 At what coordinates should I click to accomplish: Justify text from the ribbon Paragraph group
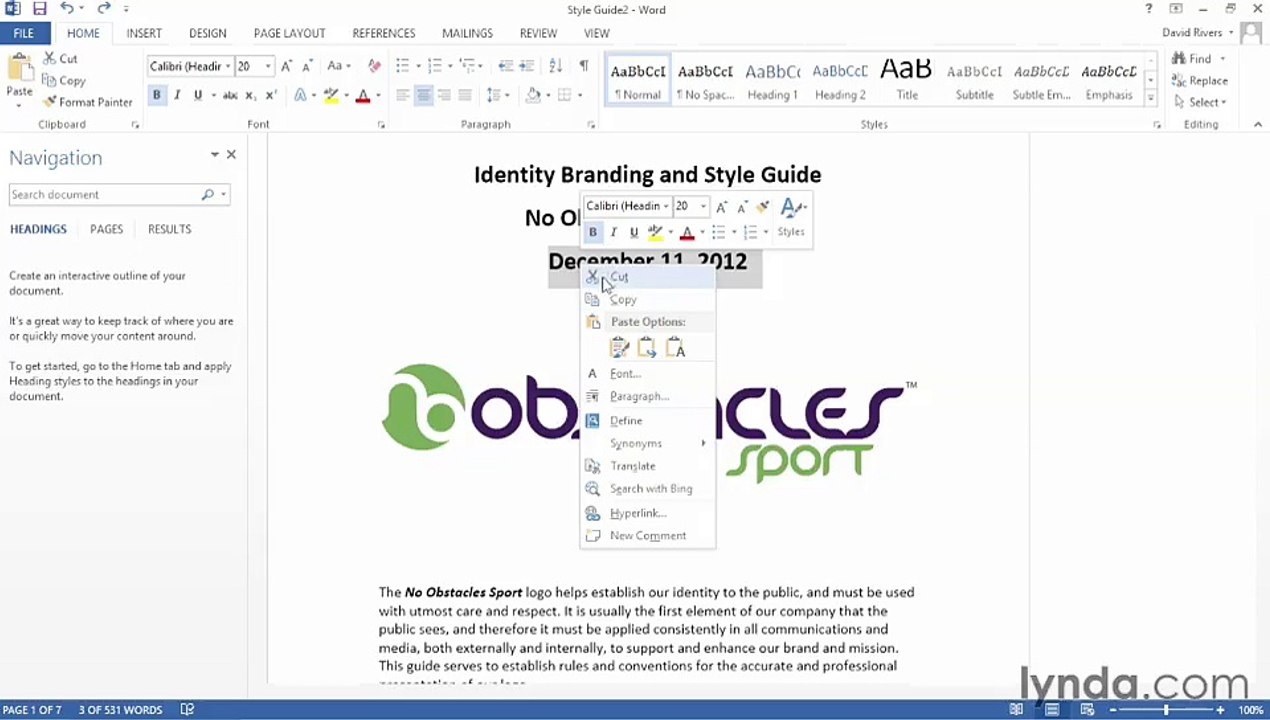tap(465, 95)
